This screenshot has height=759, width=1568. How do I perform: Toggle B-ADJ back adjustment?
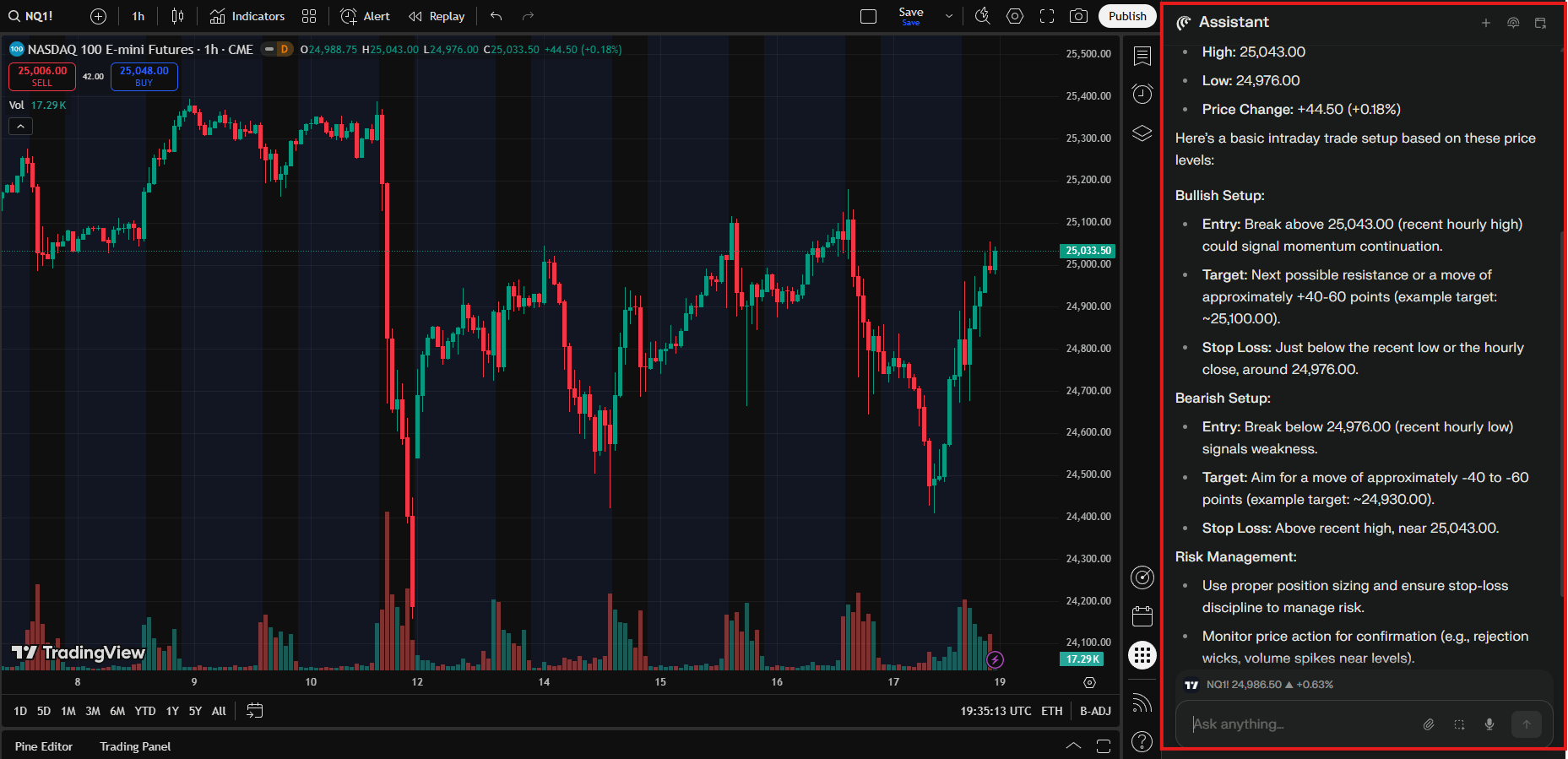1095,711
